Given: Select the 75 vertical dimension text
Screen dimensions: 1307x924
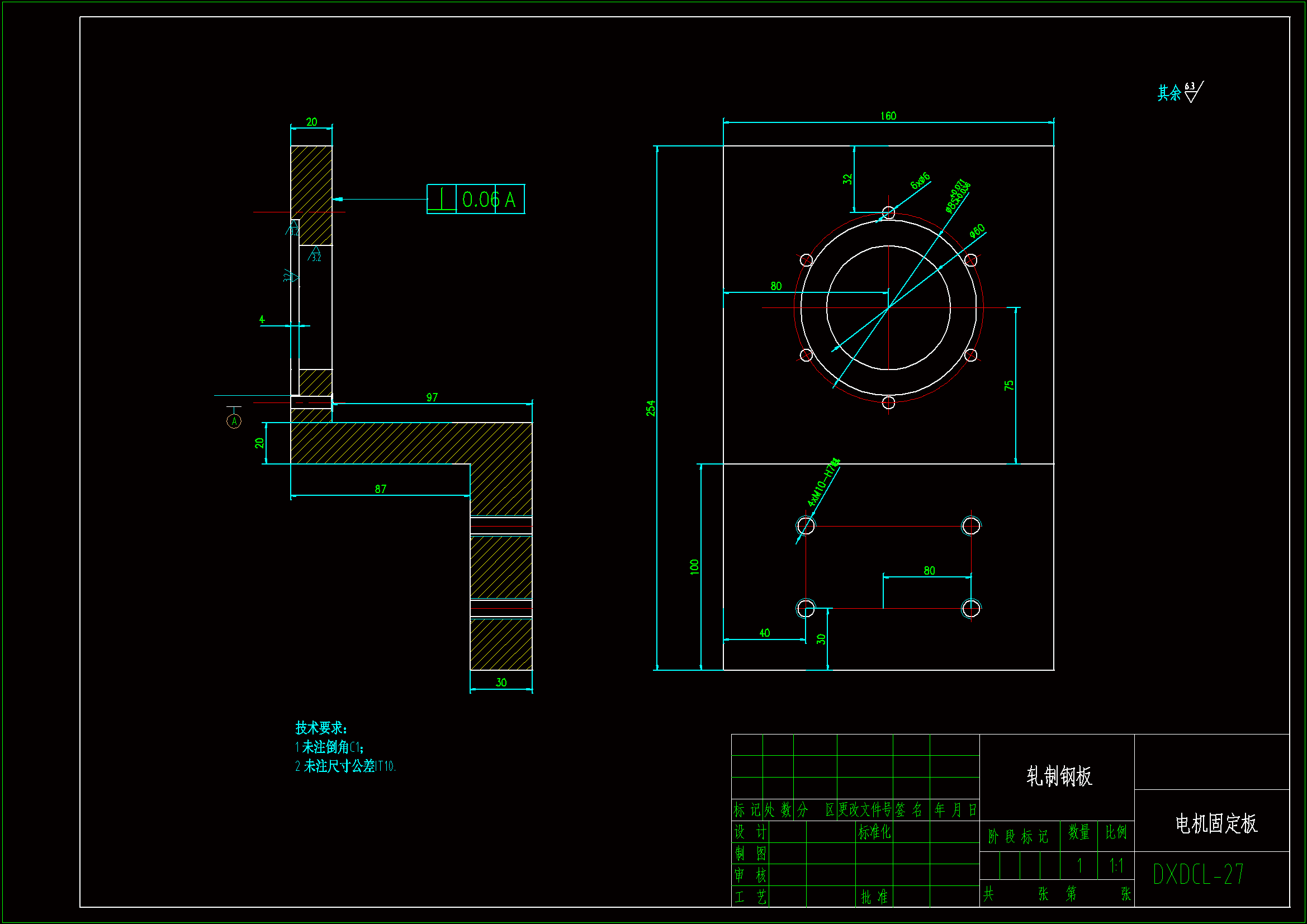Looking at the screenshot, I should (x=1008, y=386).
